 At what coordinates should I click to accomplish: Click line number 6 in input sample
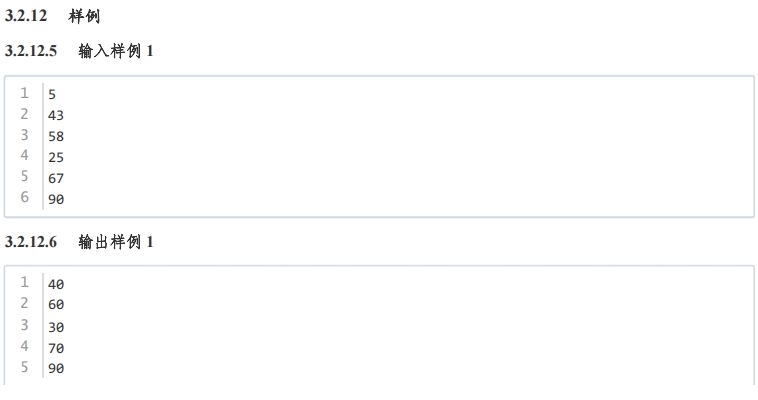pos(24,197)
